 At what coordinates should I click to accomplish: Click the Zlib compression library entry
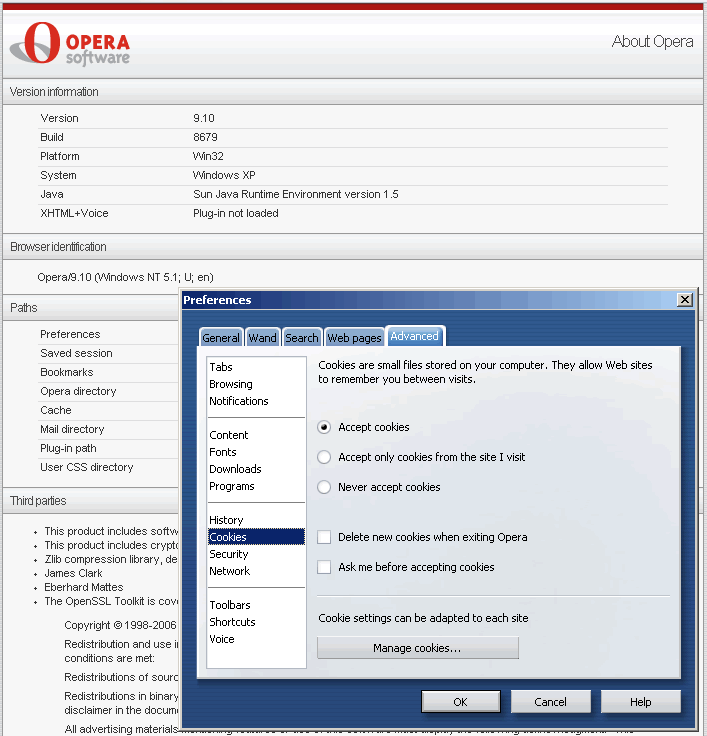[x=111, y=559]
